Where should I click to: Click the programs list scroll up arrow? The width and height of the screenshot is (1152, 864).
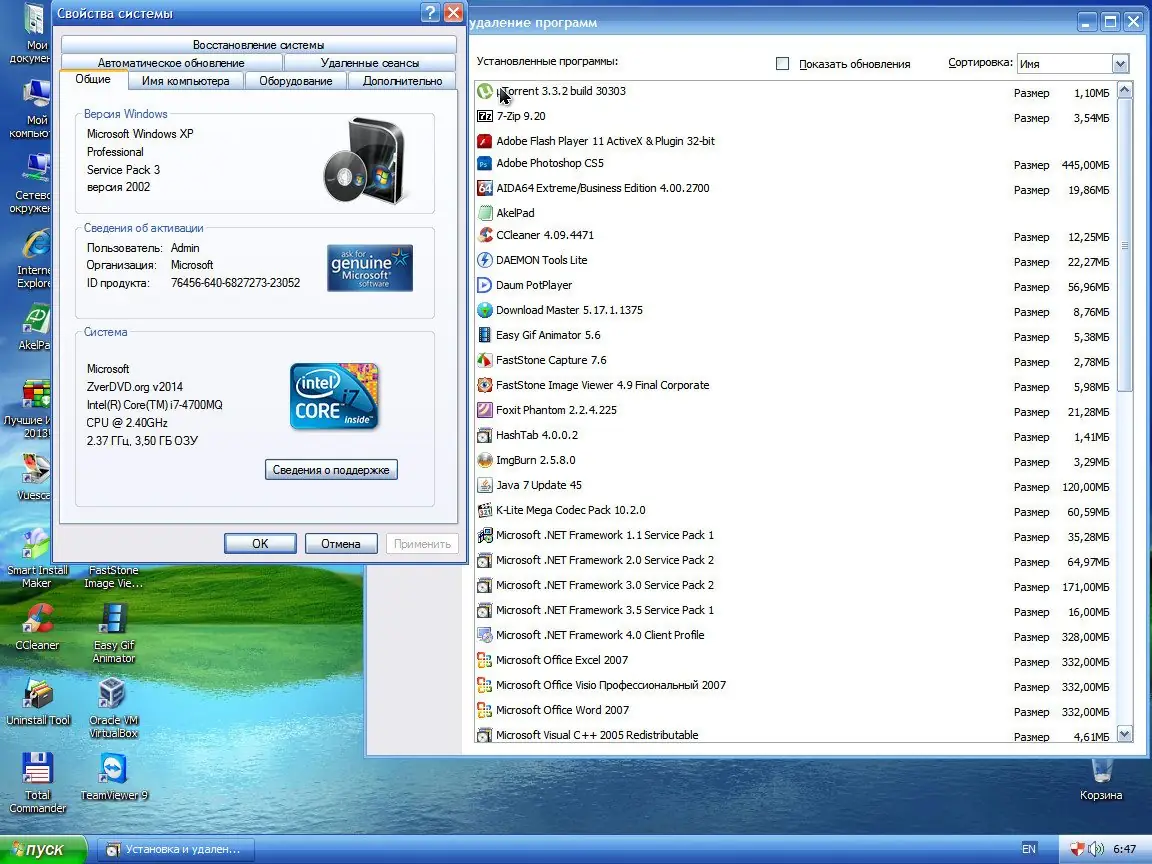1125,90
